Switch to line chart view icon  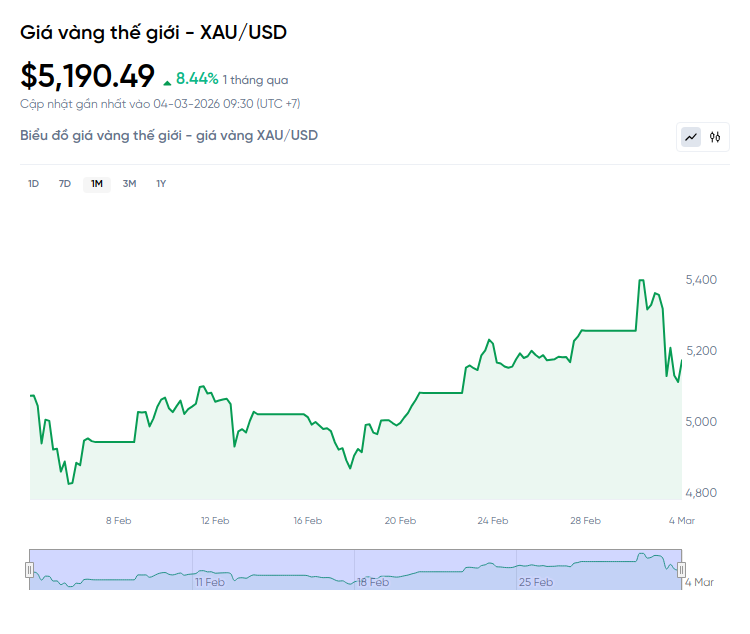point(691,137)
